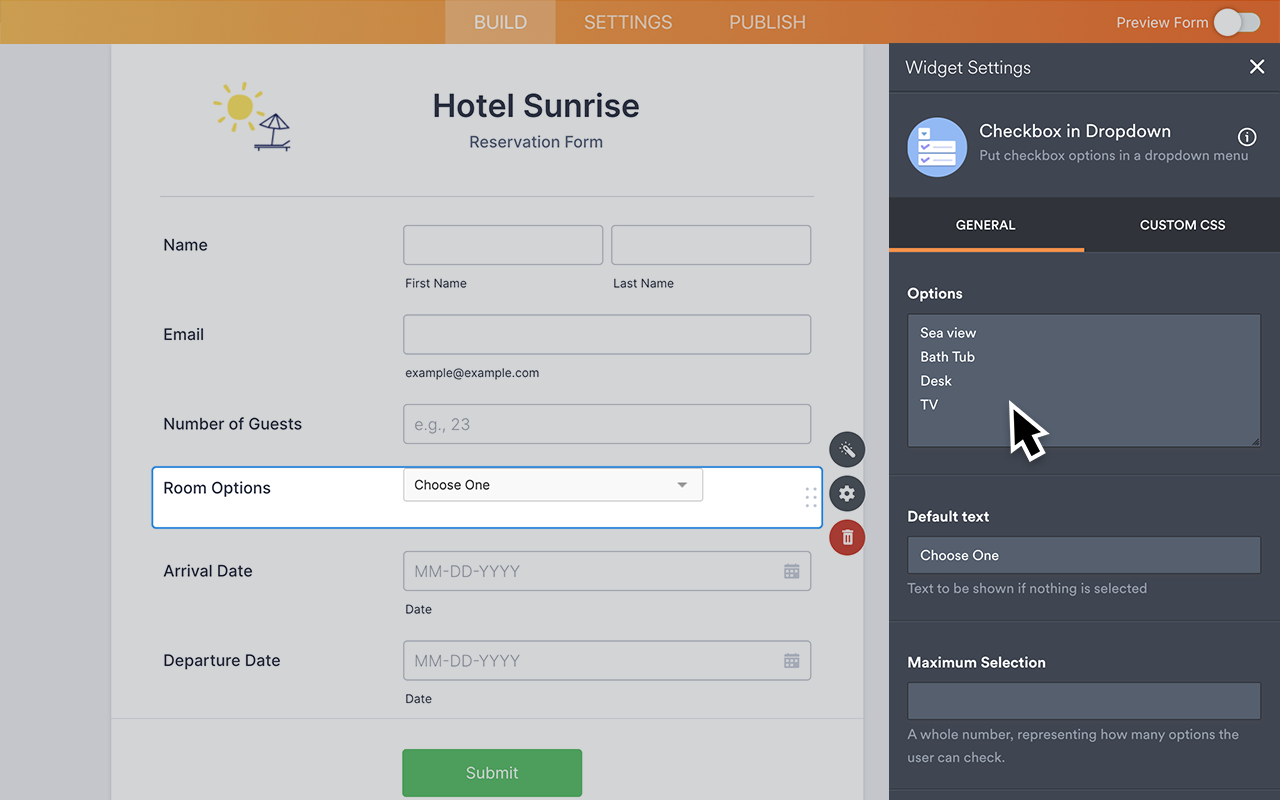Toggle the Preview Form switch
The width and height of the screenshot is (1280, 800).
click(x=1236, y=21)
